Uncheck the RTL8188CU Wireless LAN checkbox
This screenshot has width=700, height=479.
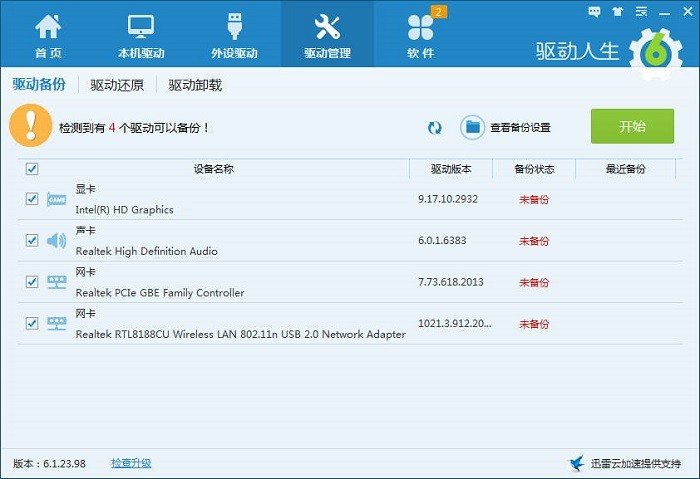click(x=32, y=323)
